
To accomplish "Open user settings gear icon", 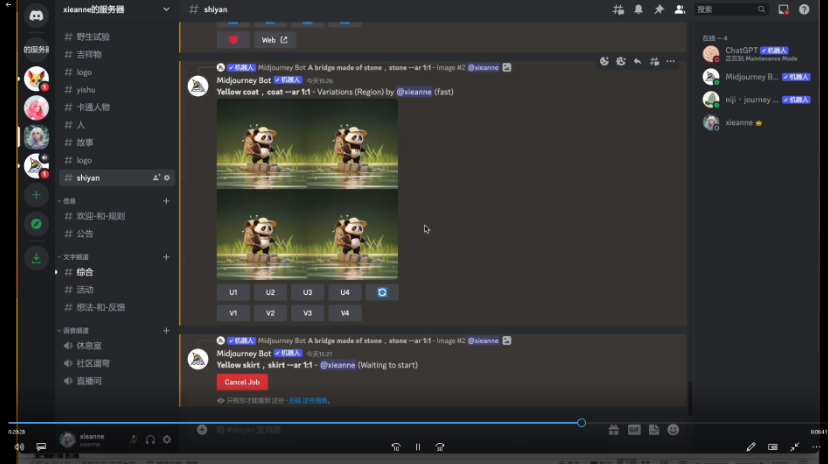I will [167, 439].
